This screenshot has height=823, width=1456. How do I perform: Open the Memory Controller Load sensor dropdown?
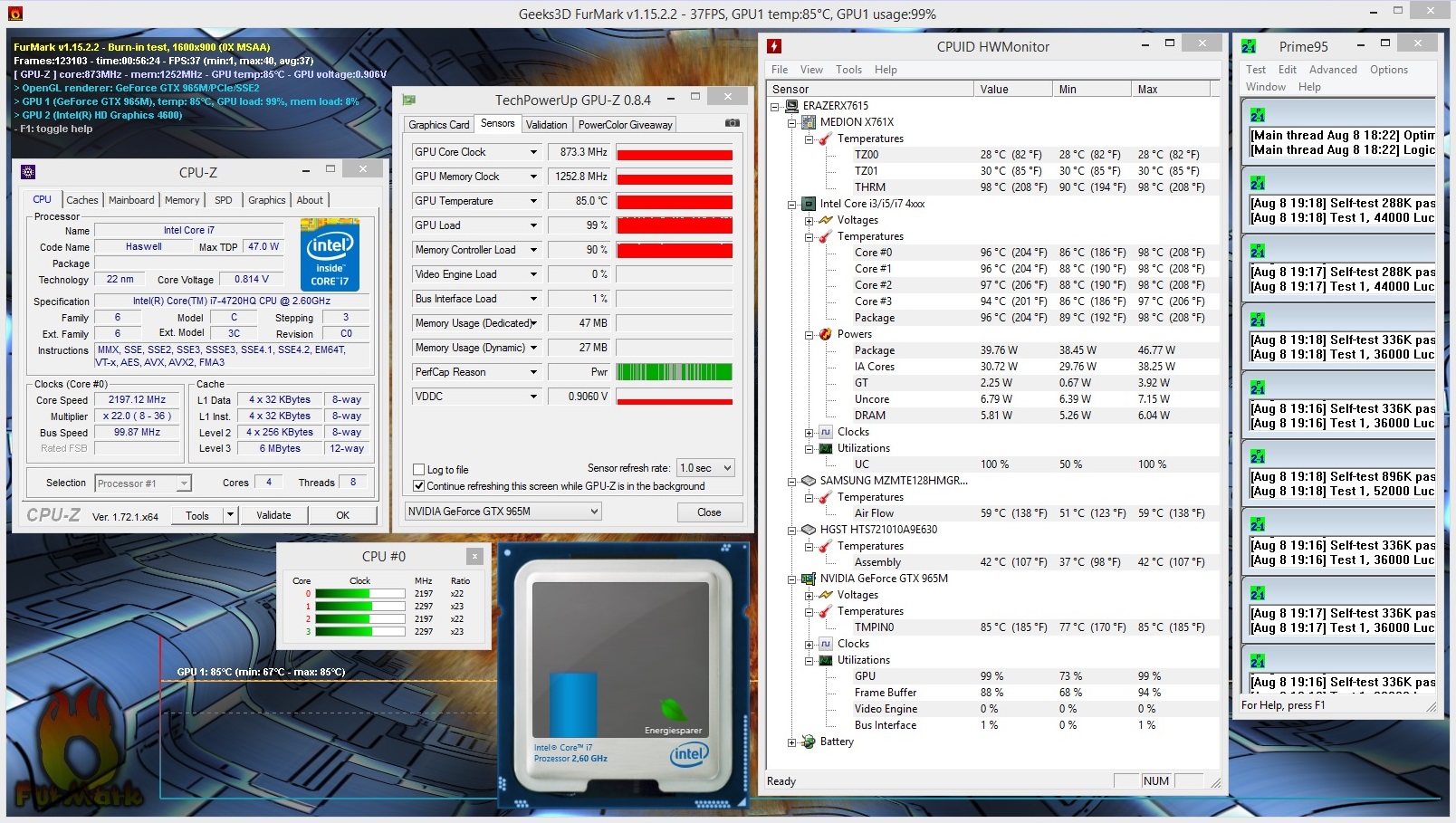[533, 250]
